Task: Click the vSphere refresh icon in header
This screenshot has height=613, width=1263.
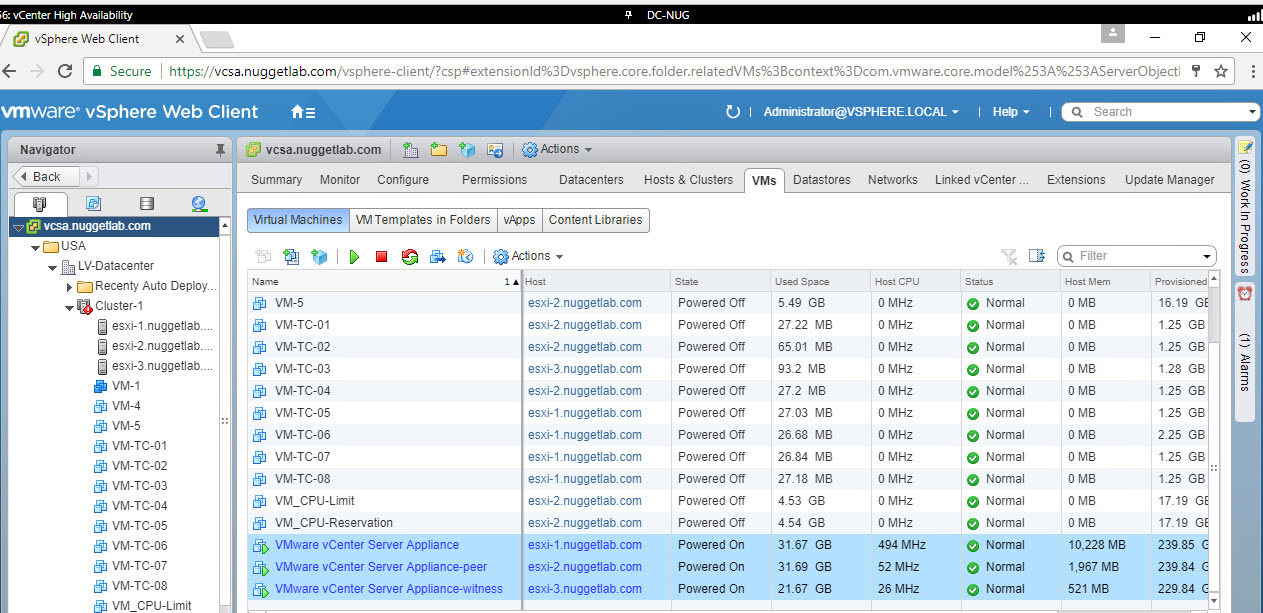Action: (733, 112)
